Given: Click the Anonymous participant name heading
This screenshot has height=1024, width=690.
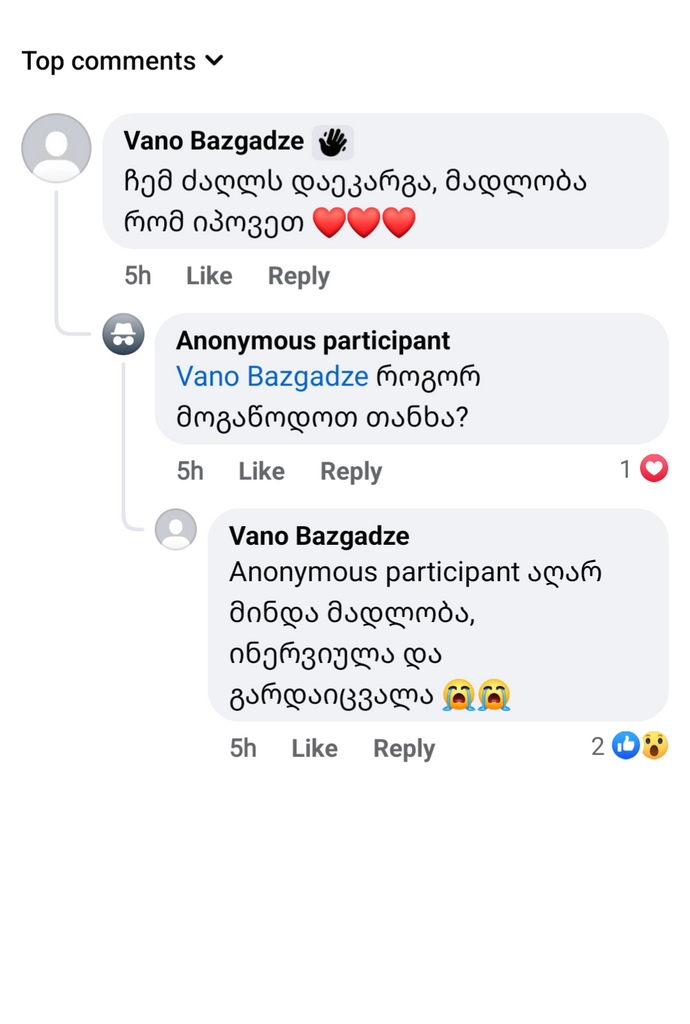Looking at the screenshot, I should [x=313, y=341].
